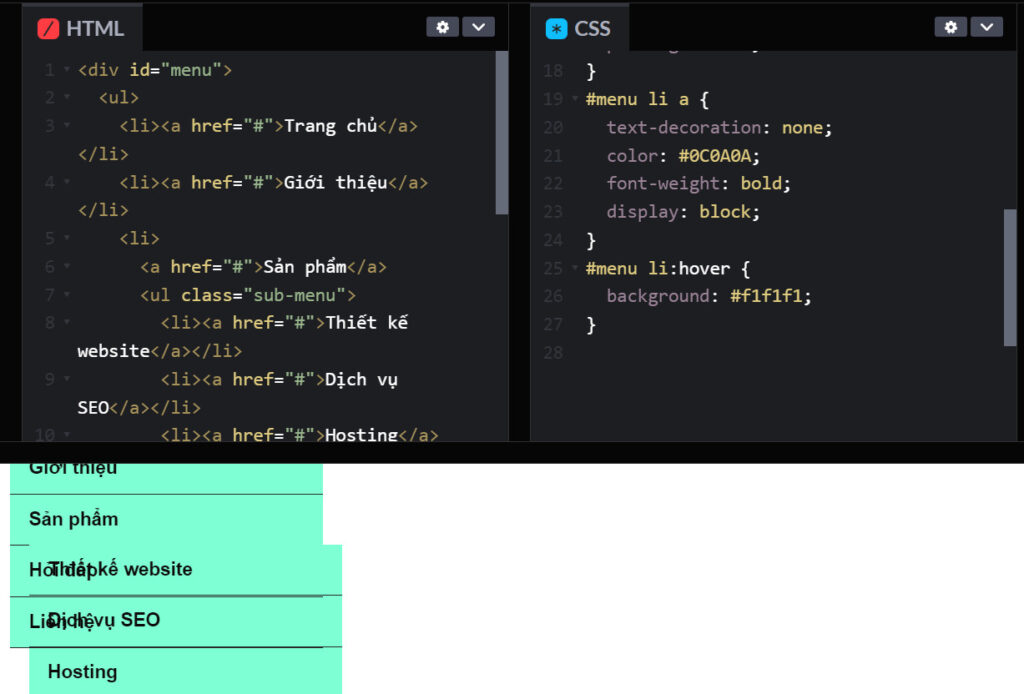1024x694 pixels.
Task: Click the HTML panel pencil icon
Action: click(47, 27)
